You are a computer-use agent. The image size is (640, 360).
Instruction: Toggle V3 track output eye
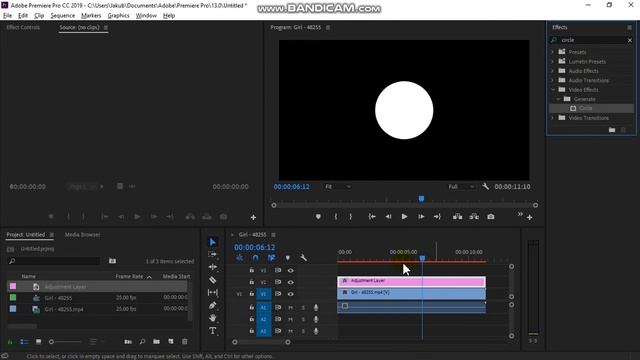(x=290, y=270)
